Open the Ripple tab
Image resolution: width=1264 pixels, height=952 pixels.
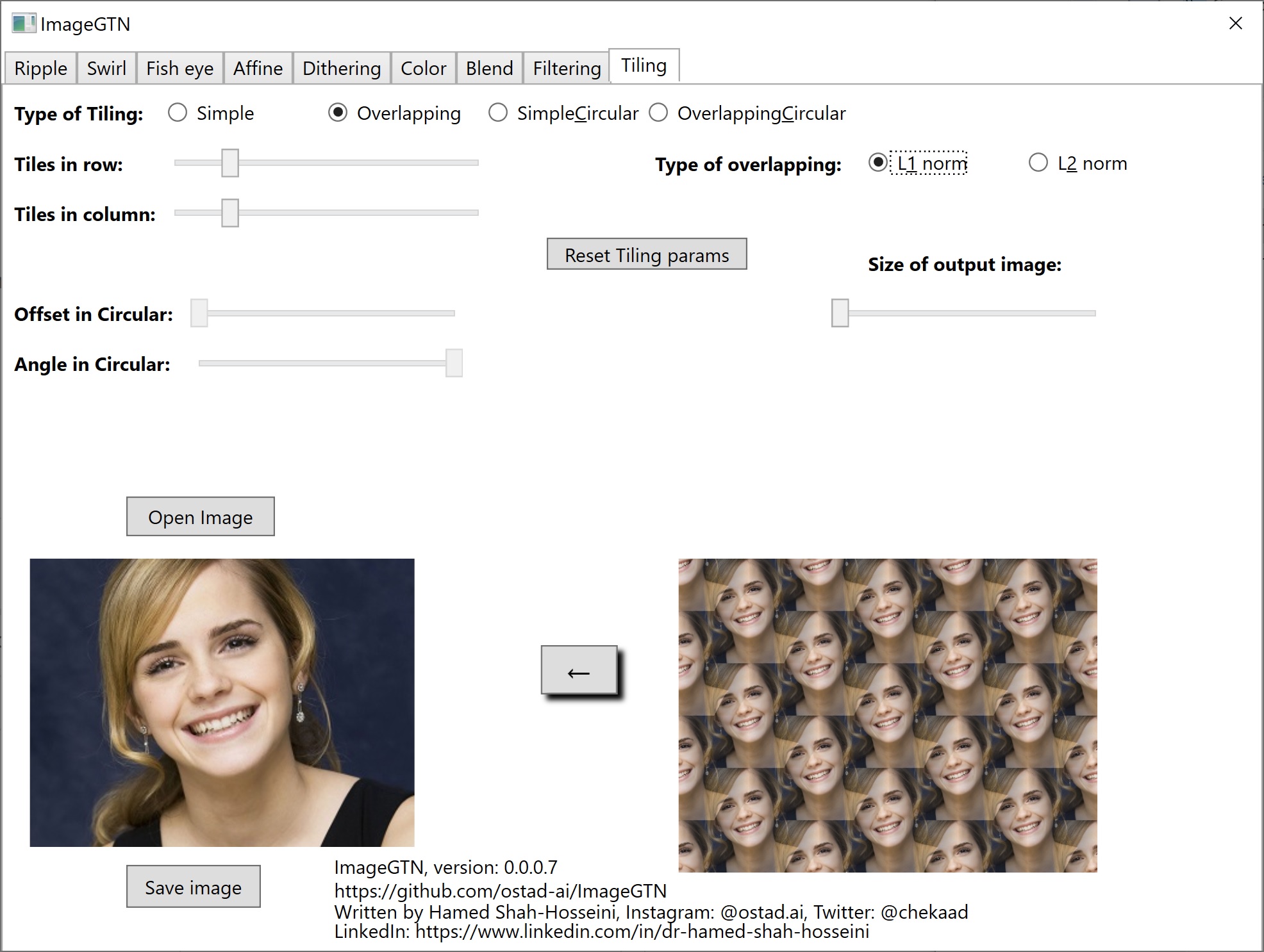tap(40, 69)
